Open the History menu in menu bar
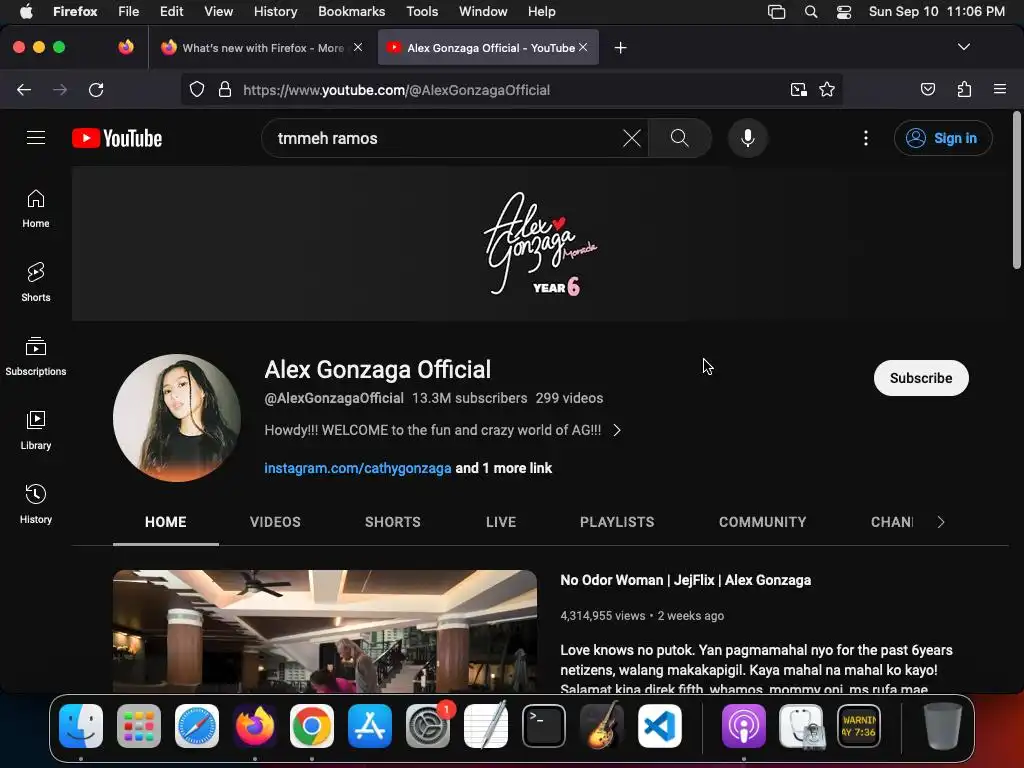 click(x=275, y=12)
